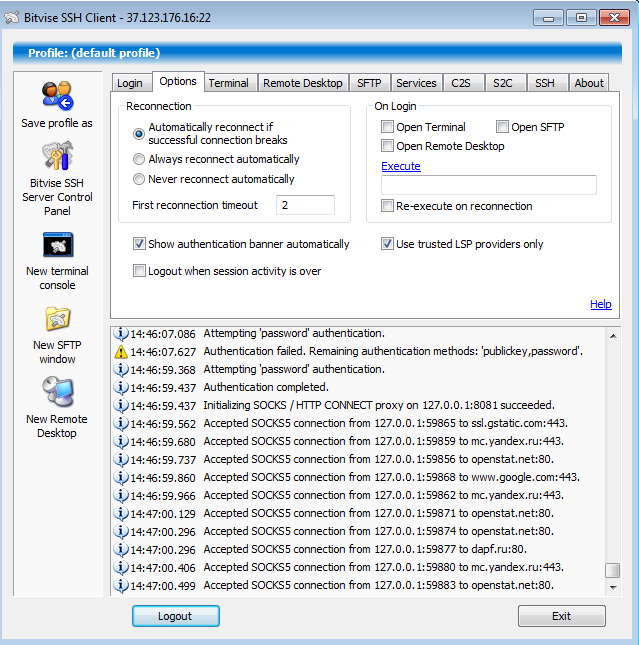The width and height of the screenshot is (639, 645).
Task: Click info icon of 14:47:00.499 log entry
Action: pos(121,585)
